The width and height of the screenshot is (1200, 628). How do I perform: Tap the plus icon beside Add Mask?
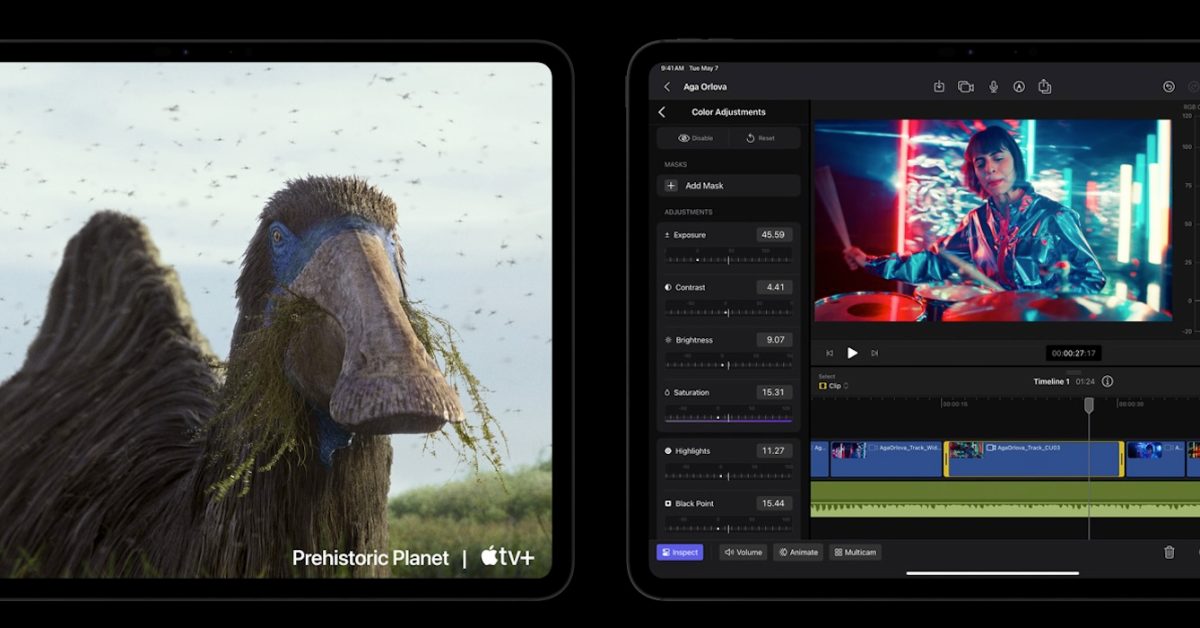click(x=671, y=186)
